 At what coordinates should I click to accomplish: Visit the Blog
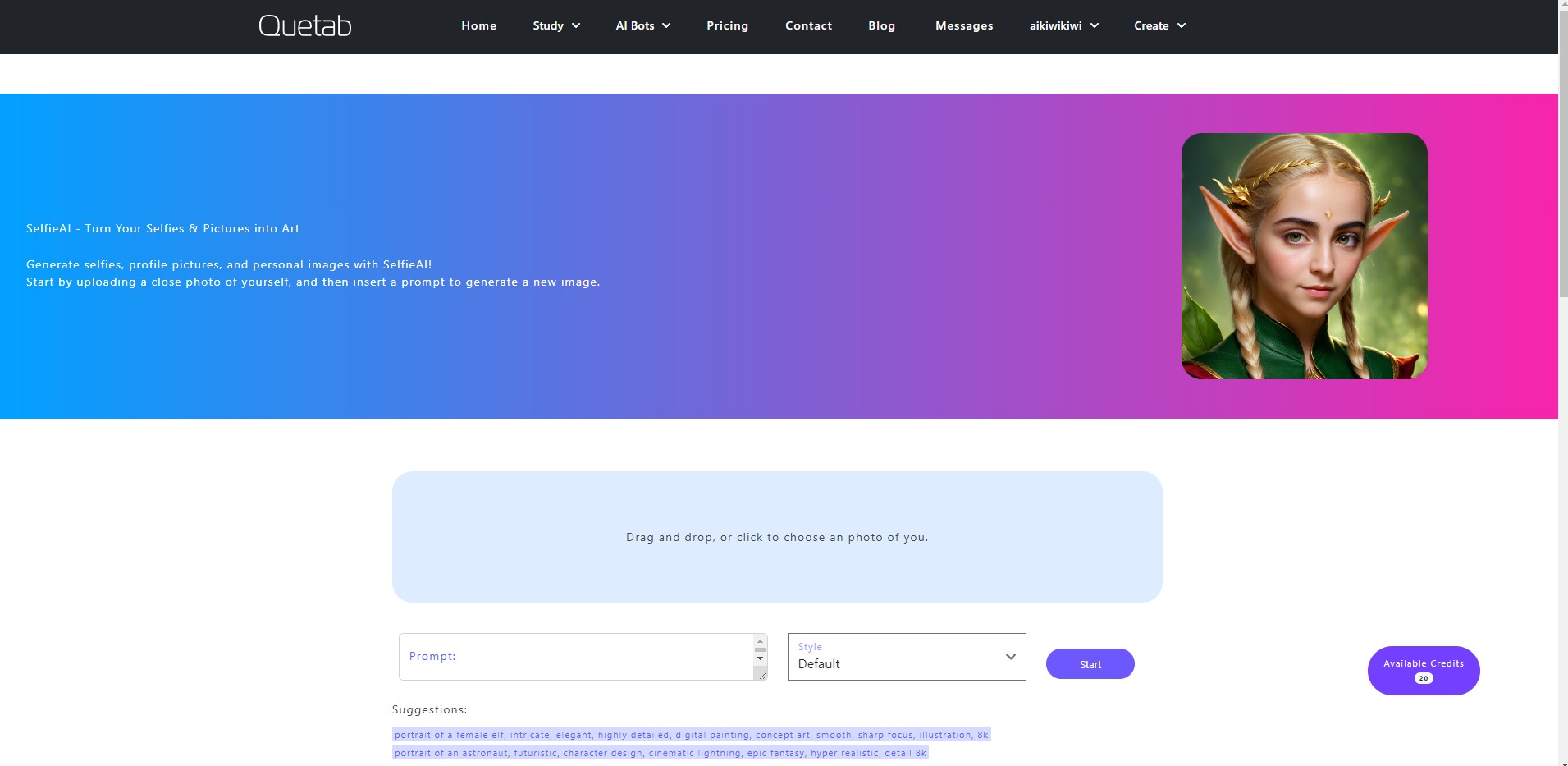(x=882, y=25)
